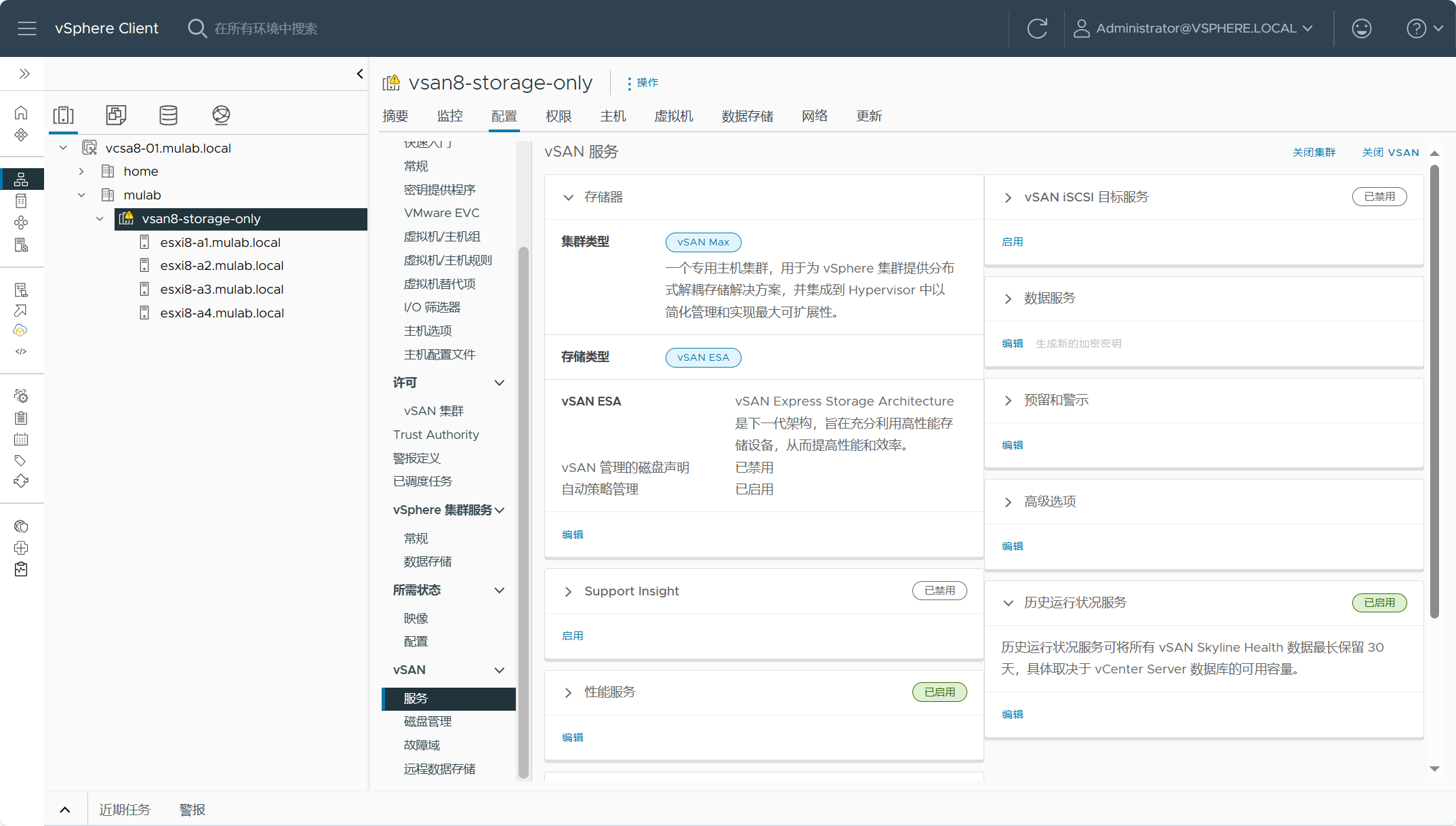This screenshot has height=826, width=1456.
Task: Switch to VMs and Templates view icon
Action: 116,115
